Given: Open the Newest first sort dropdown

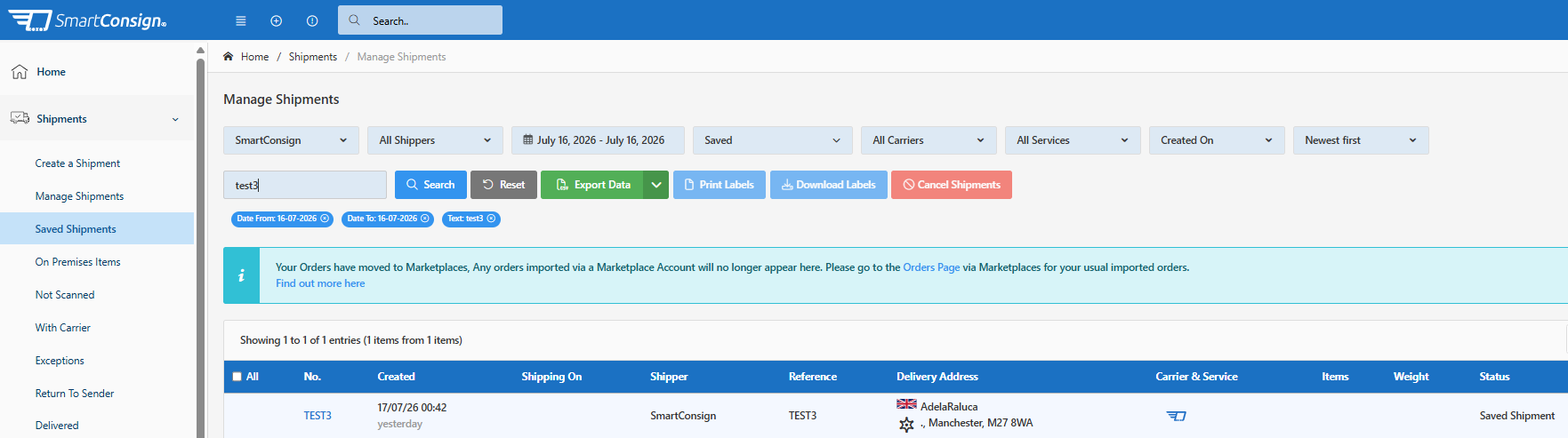Looking at the screenshot, I should pyautogui.click(x=1361, y=140).
